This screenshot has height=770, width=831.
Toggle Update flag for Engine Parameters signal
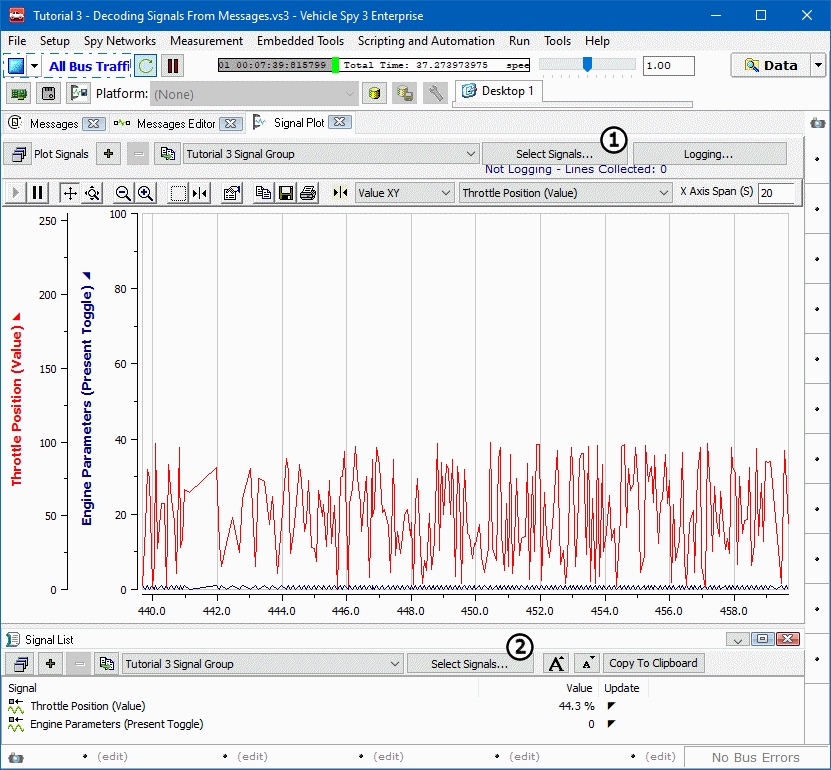[x=611, y=724]
